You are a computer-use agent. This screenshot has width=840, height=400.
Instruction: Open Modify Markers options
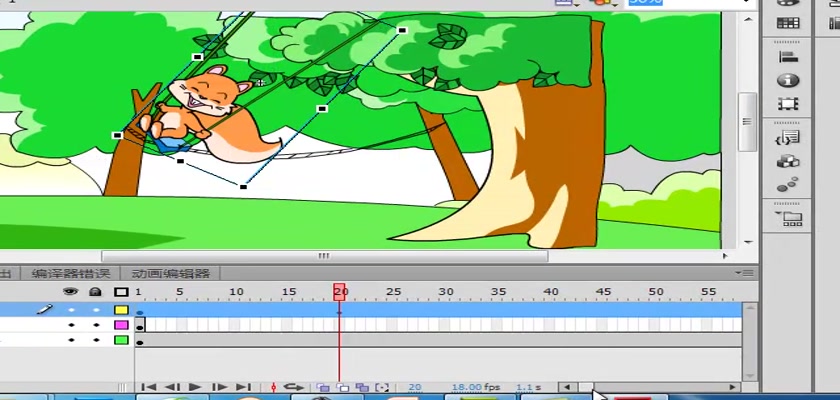381,387
